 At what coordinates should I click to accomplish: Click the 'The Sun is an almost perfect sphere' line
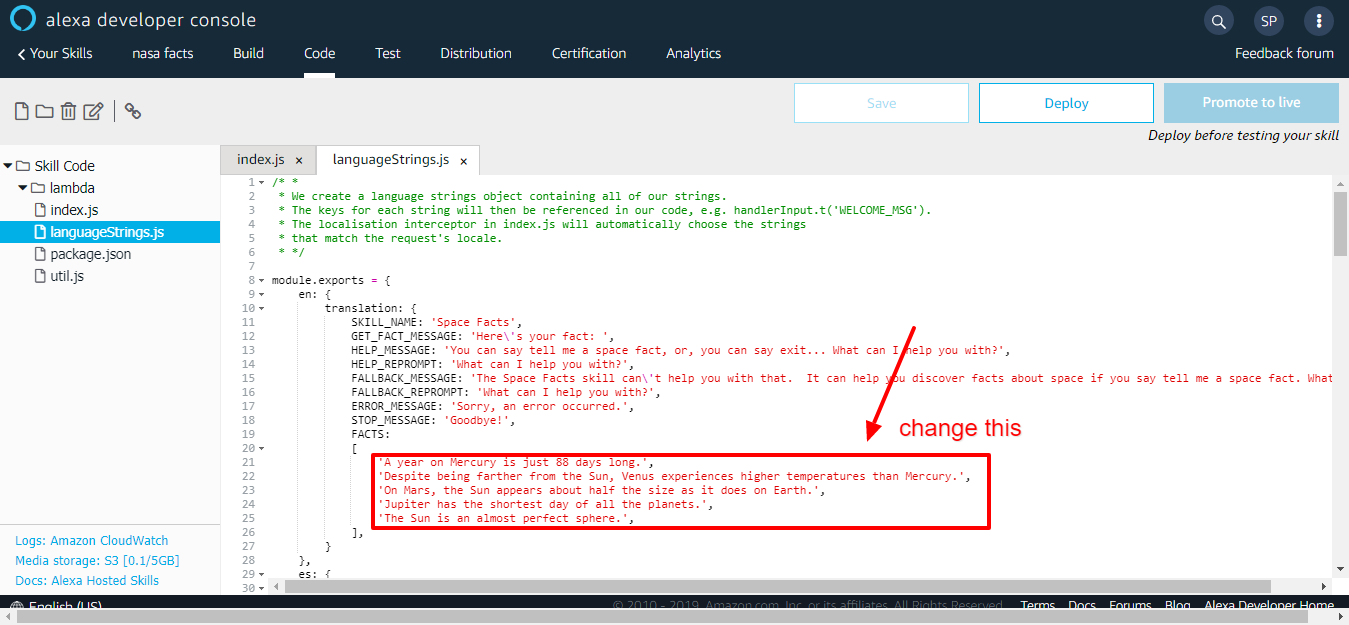pyautogui.click(x=506, y=519)
